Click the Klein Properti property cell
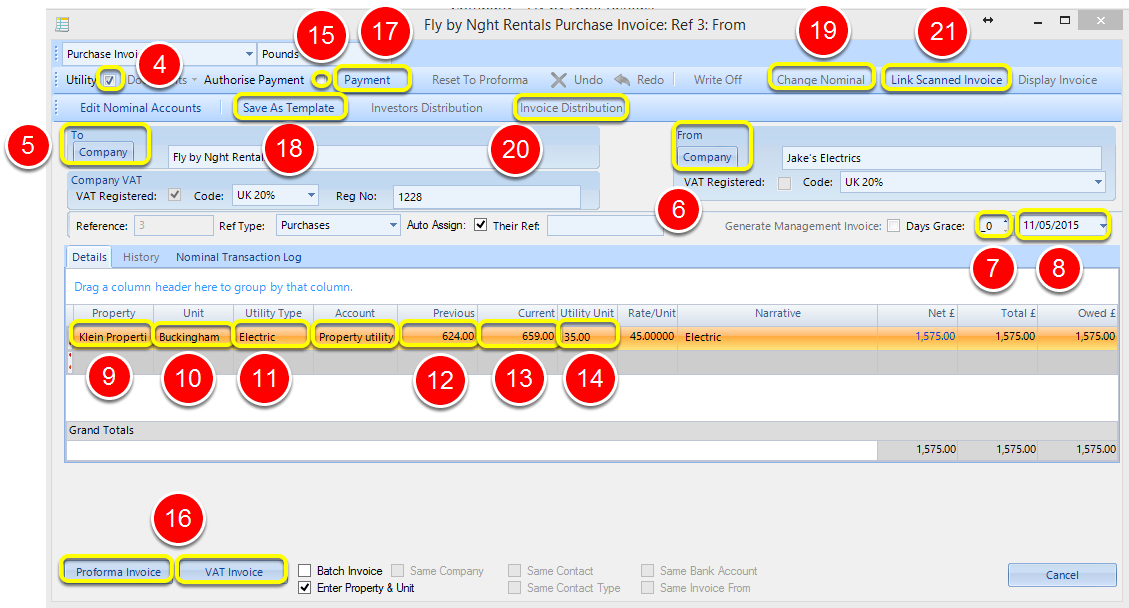This screenshot has width=1129, height=608. click(112, 336)
